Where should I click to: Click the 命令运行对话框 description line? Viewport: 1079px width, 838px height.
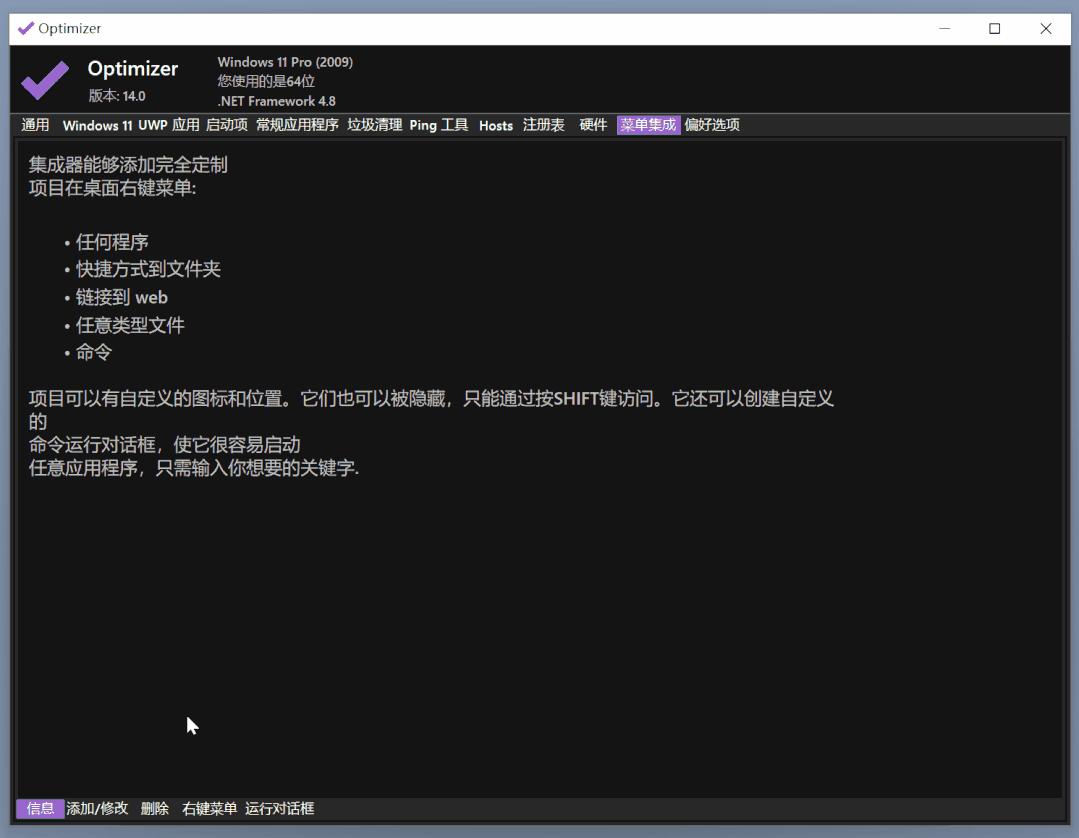click(164, 444)
